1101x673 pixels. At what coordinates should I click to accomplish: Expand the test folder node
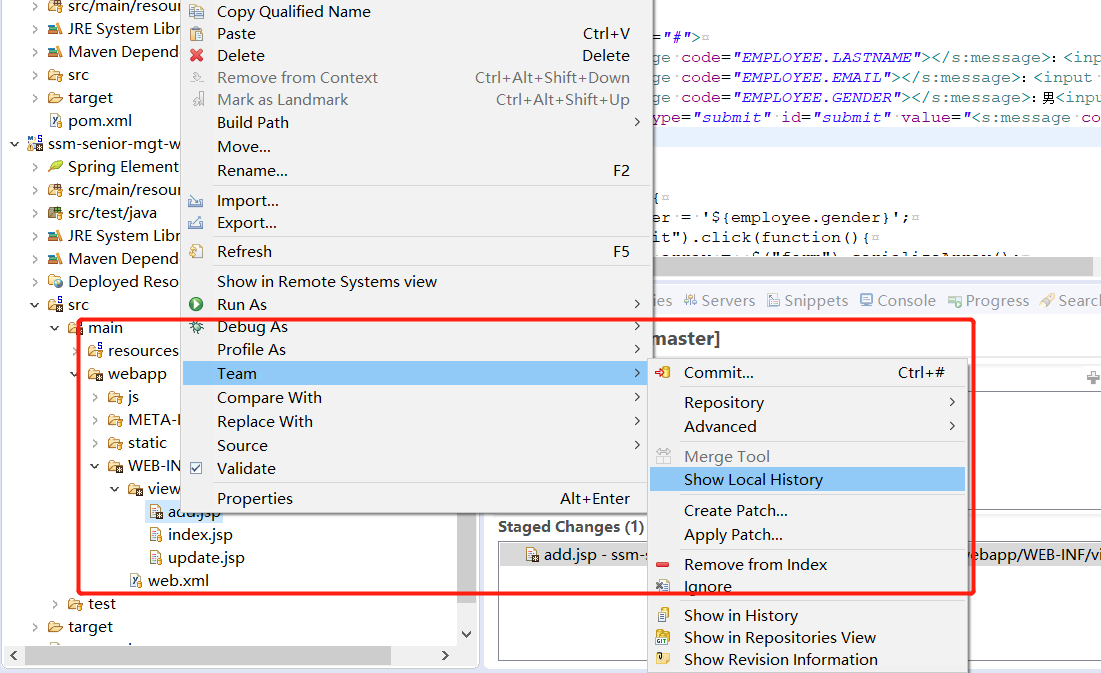[56, 604]
